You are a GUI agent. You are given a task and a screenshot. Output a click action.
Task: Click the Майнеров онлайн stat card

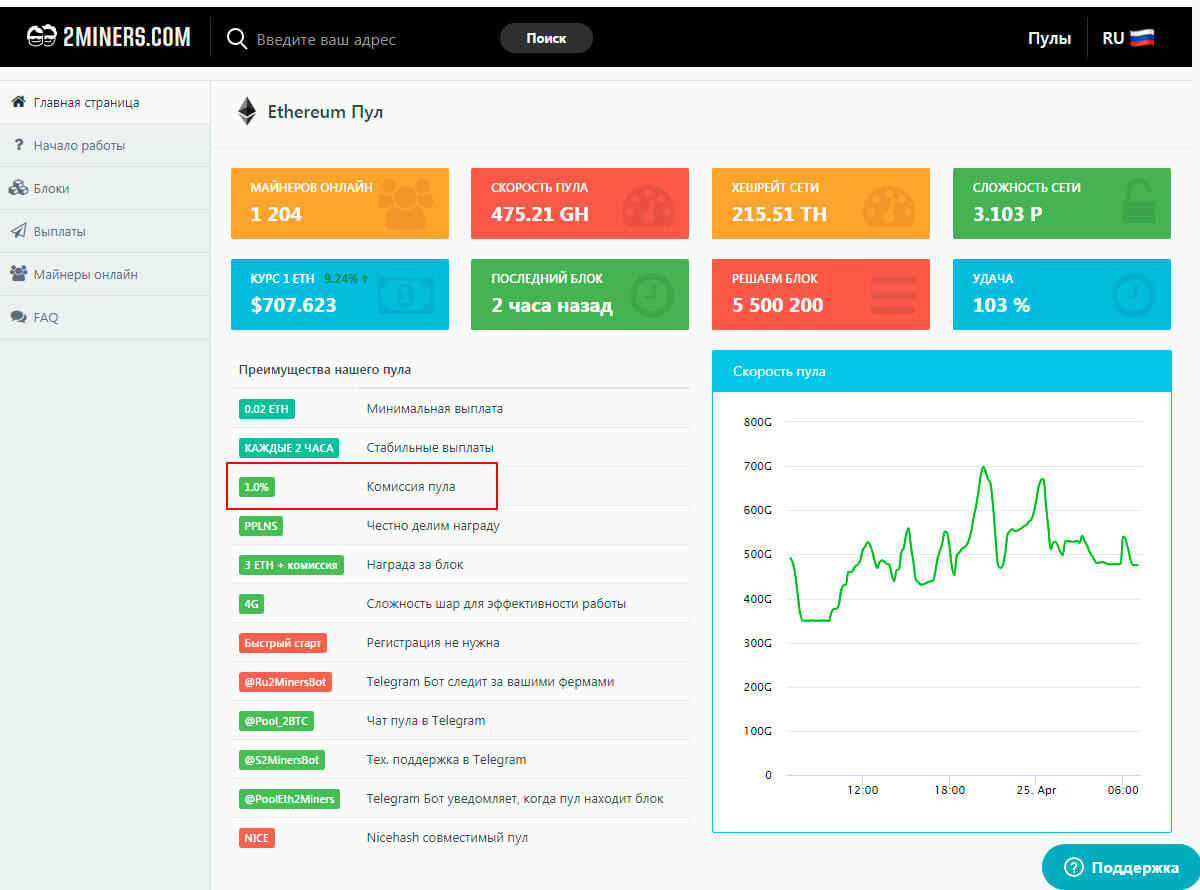coord(339,203)
